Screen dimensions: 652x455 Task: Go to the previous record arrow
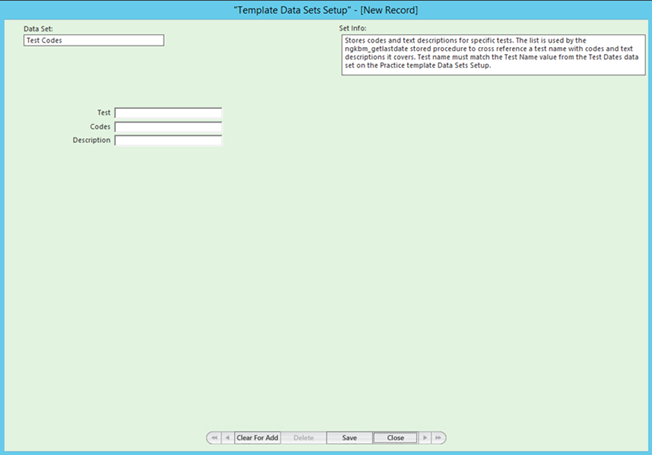(227, 438)
